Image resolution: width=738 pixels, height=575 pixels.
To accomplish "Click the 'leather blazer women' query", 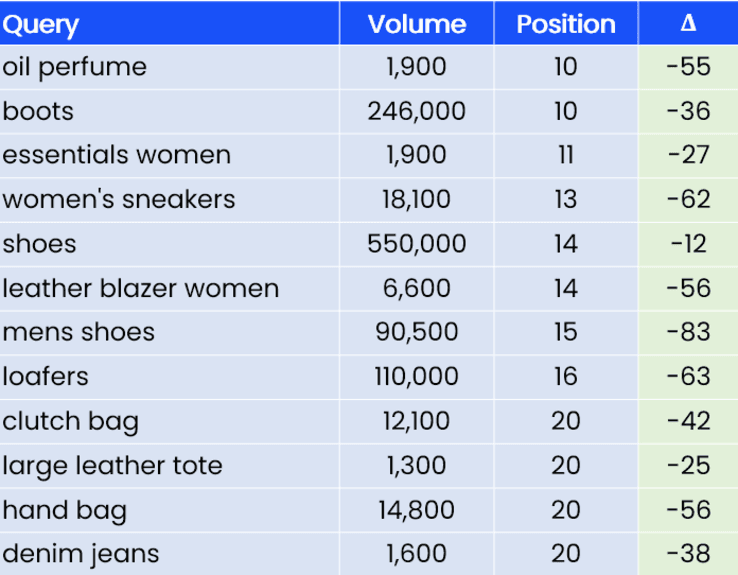I will (x=141, y=288).
